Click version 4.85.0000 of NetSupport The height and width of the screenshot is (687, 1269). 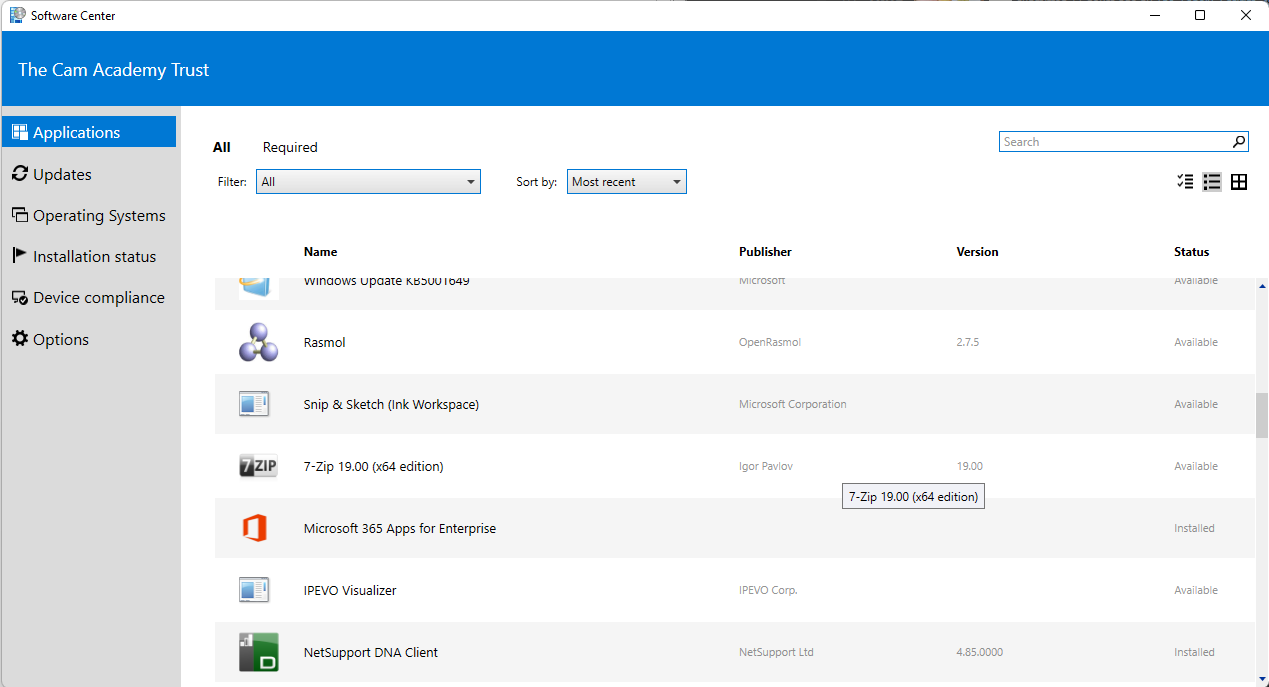[x=978, y=652]
